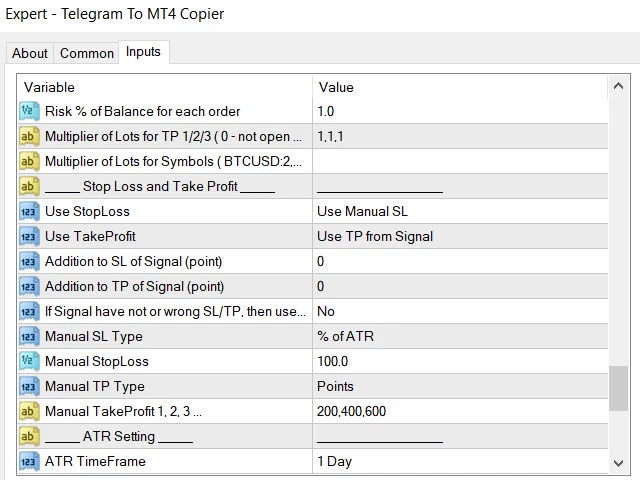
Task: Toggle the 'If Signal have not or wrong SL/TP' value
Action: [x=460, y=311]
